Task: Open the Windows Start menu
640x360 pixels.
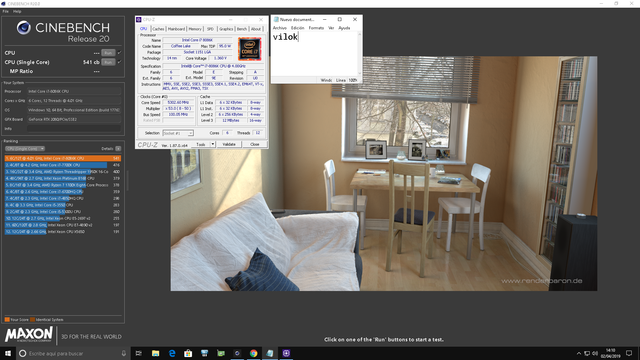Action: (x=8, y=353)
